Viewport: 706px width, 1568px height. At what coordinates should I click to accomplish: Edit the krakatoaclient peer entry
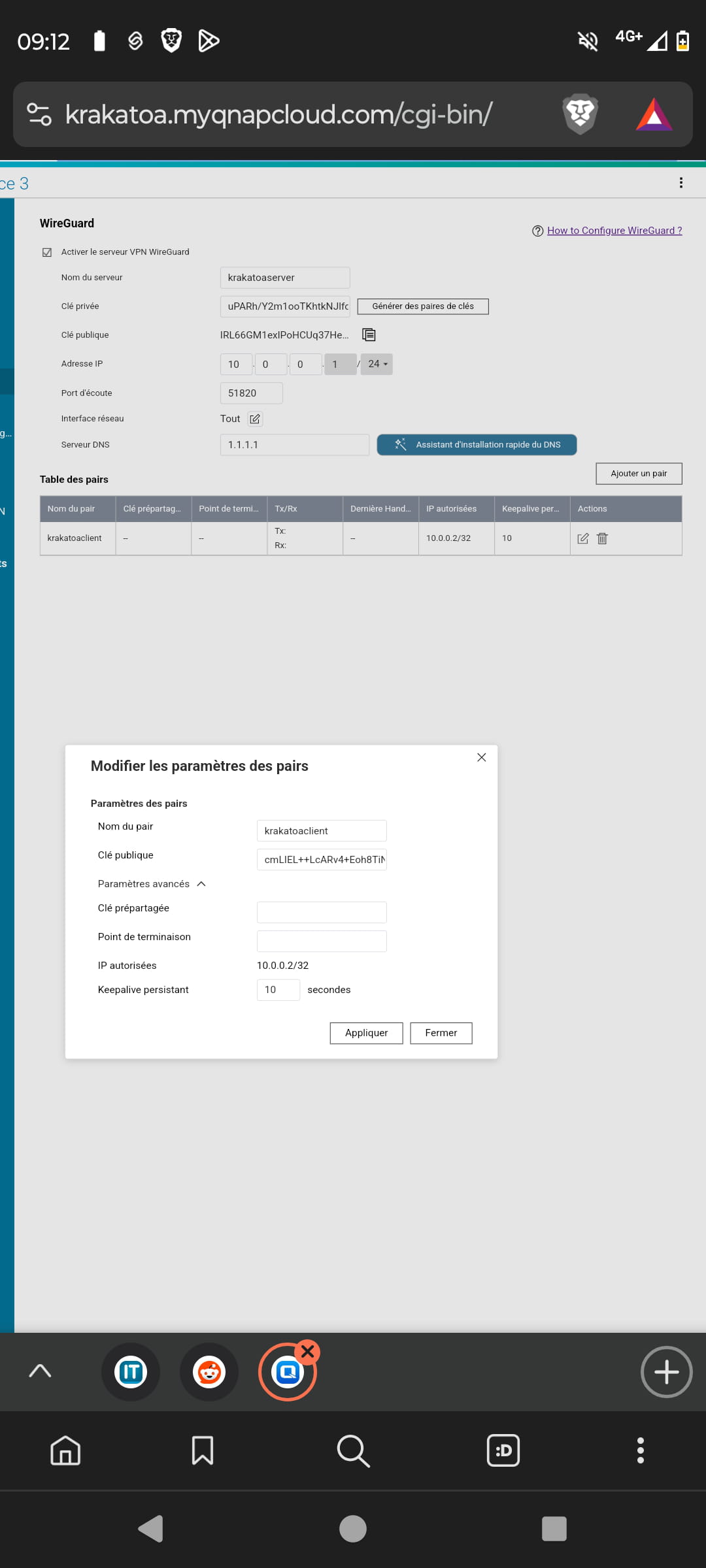[x=583, y=538]
